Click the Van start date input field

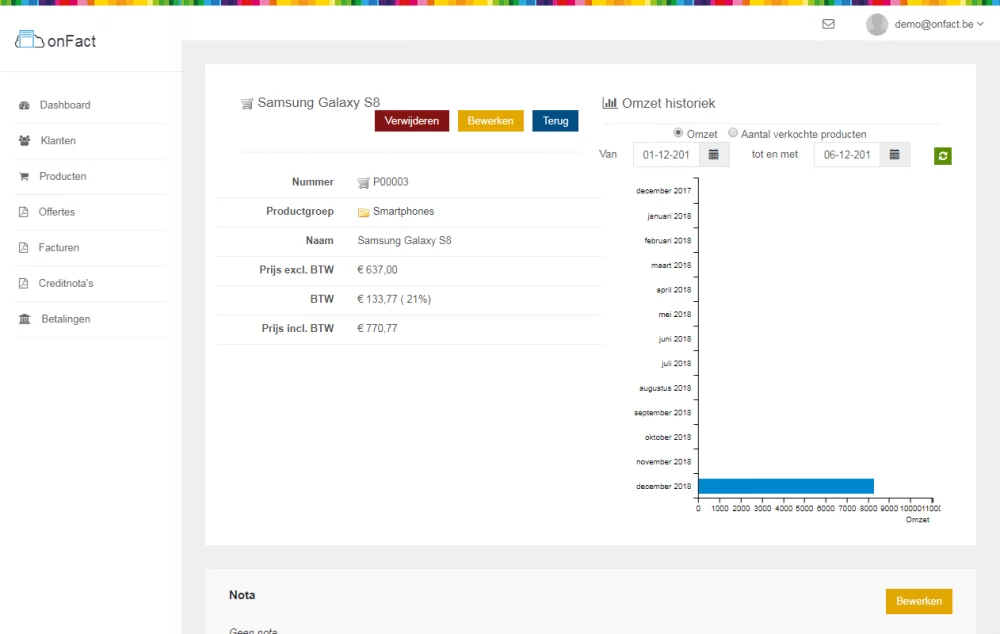[666, 155]
